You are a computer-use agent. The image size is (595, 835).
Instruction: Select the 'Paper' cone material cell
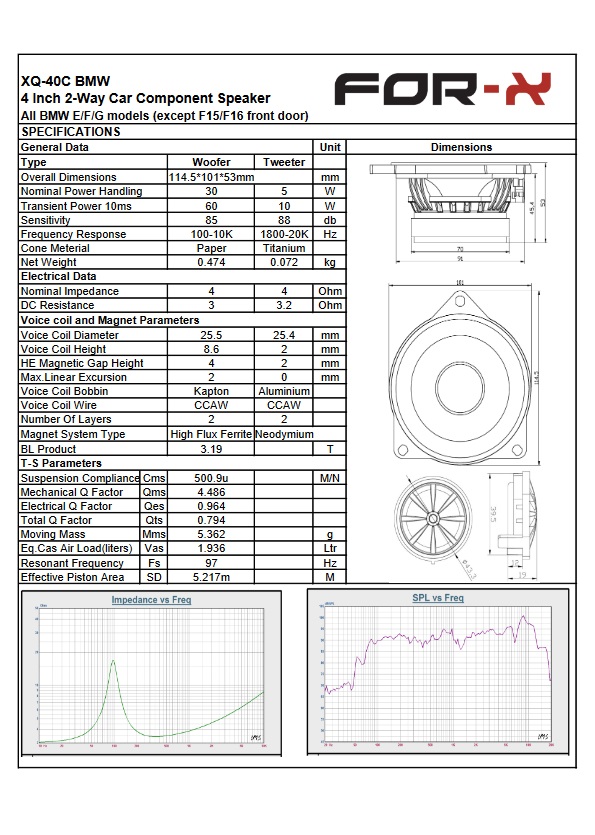coord(211,248)
